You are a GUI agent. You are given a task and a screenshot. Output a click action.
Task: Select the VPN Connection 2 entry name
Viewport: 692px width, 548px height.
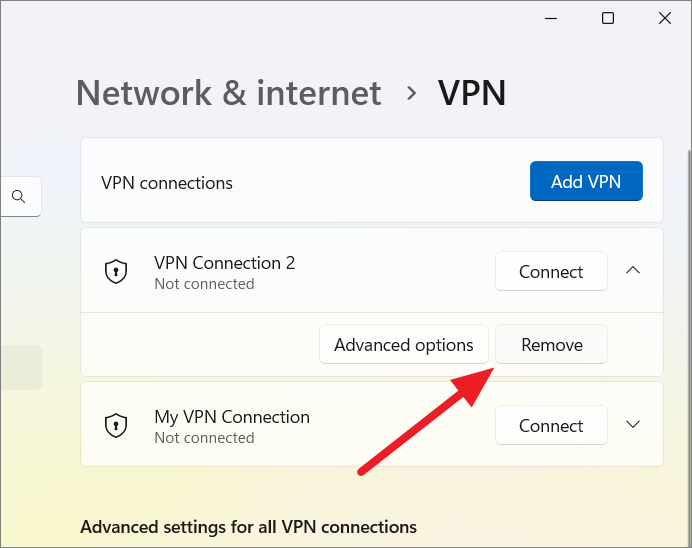(225, 263)
